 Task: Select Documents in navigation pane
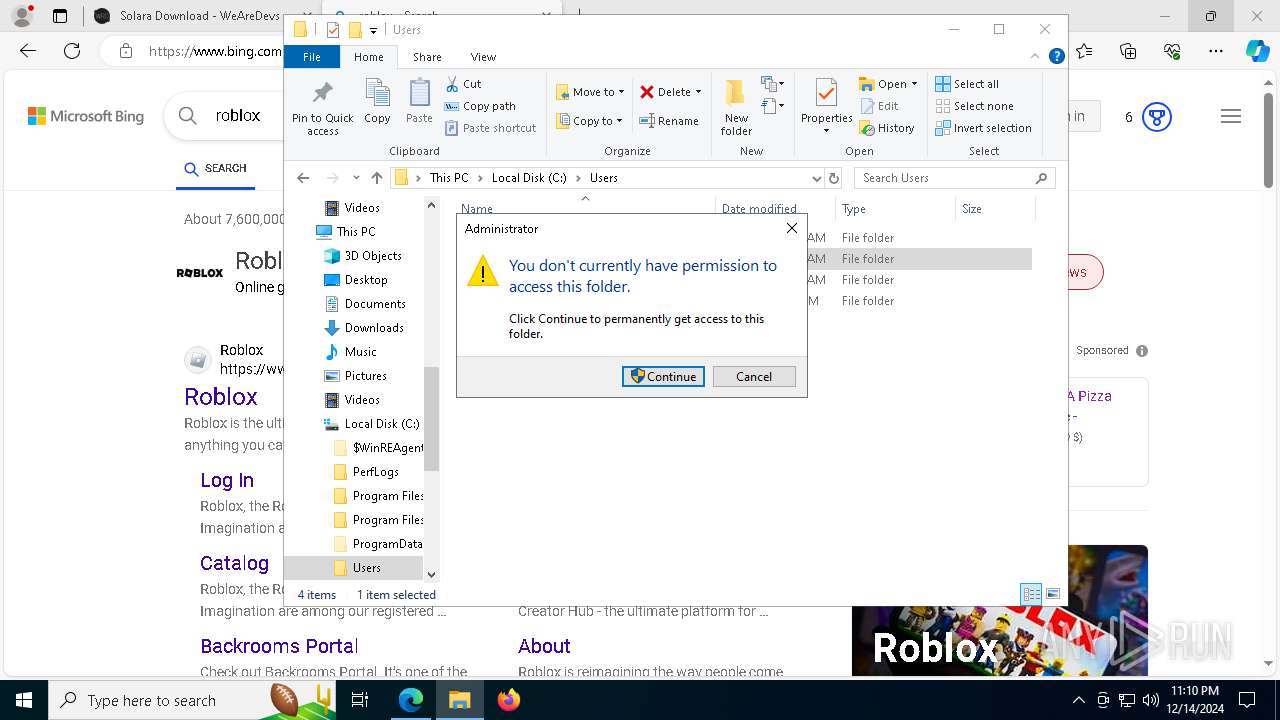pos(374,304)
